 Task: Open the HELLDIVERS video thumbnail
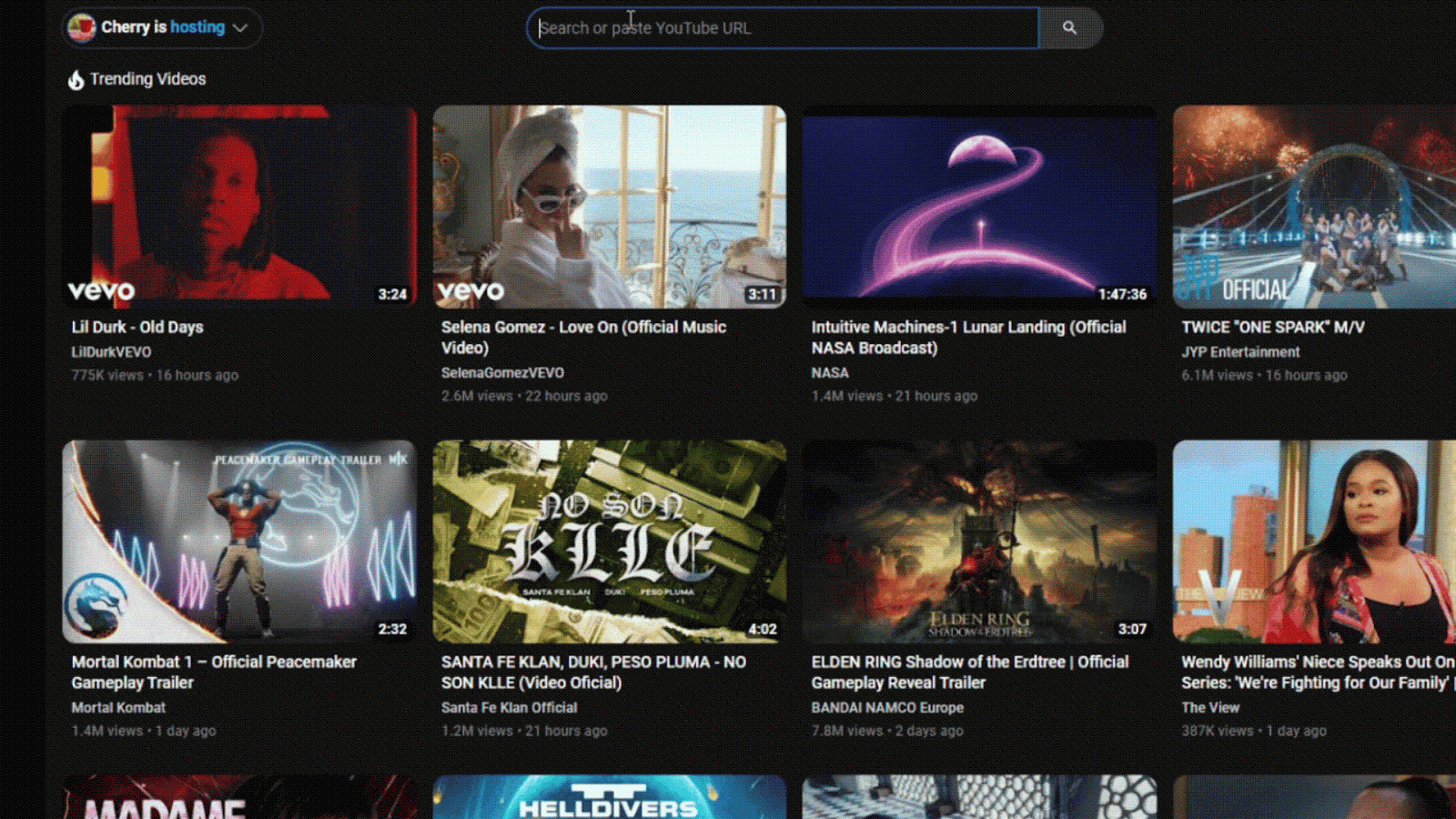(x=610, y=797)
